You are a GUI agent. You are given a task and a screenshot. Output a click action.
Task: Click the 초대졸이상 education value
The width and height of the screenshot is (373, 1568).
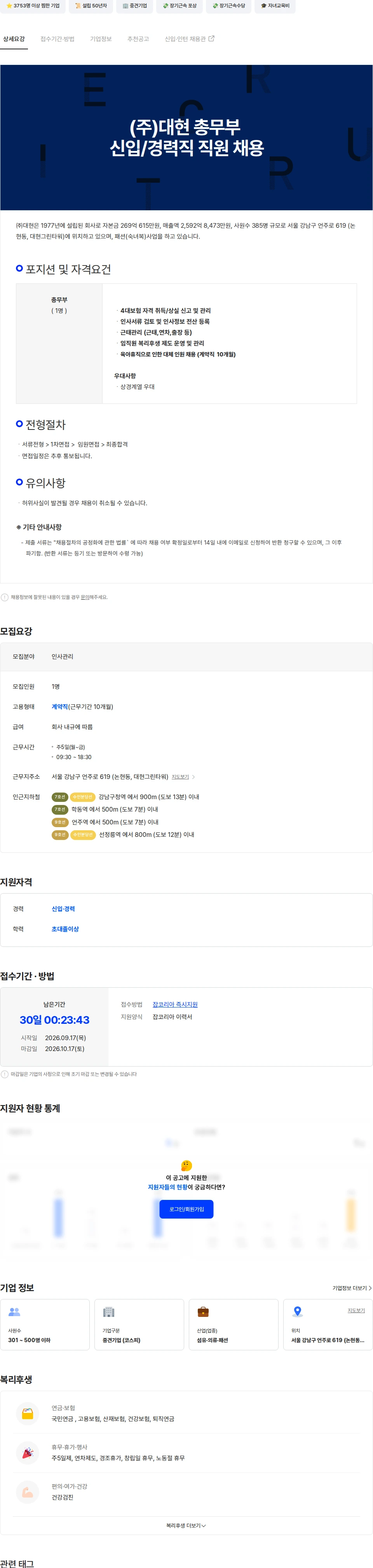(x=65, y=929)
